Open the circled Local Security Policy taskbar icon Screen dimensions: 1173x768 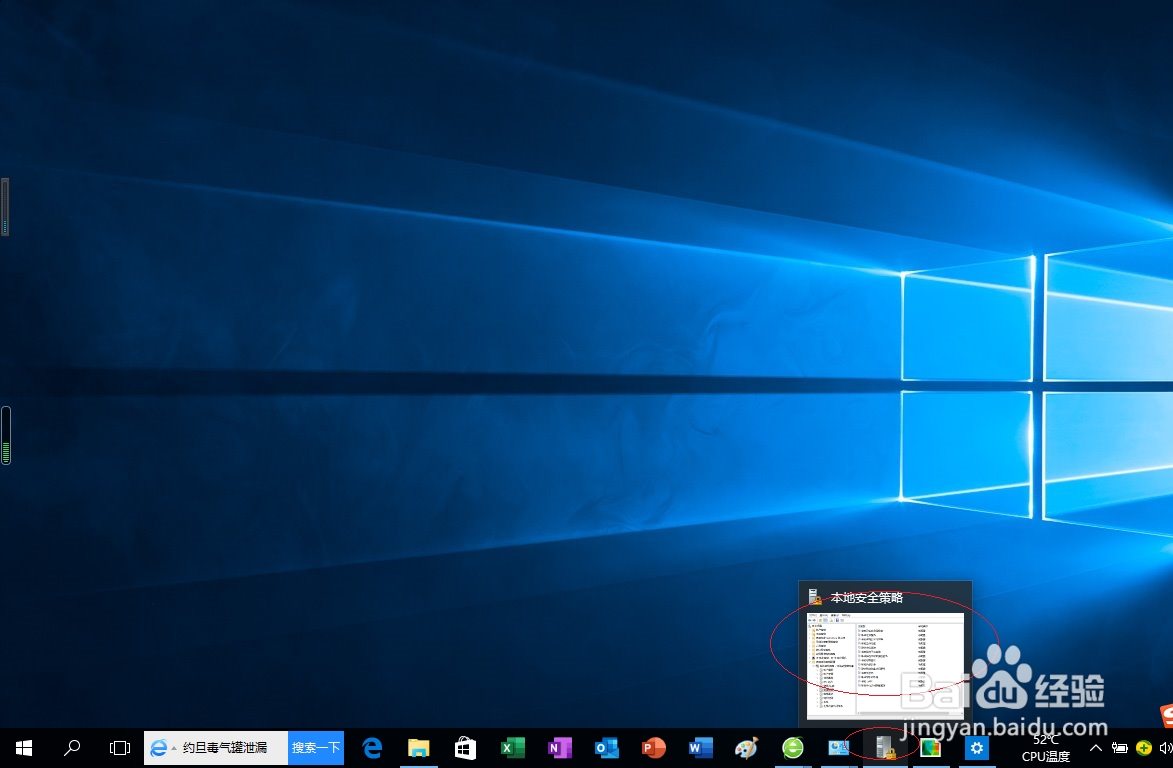[x=885, y=747]
